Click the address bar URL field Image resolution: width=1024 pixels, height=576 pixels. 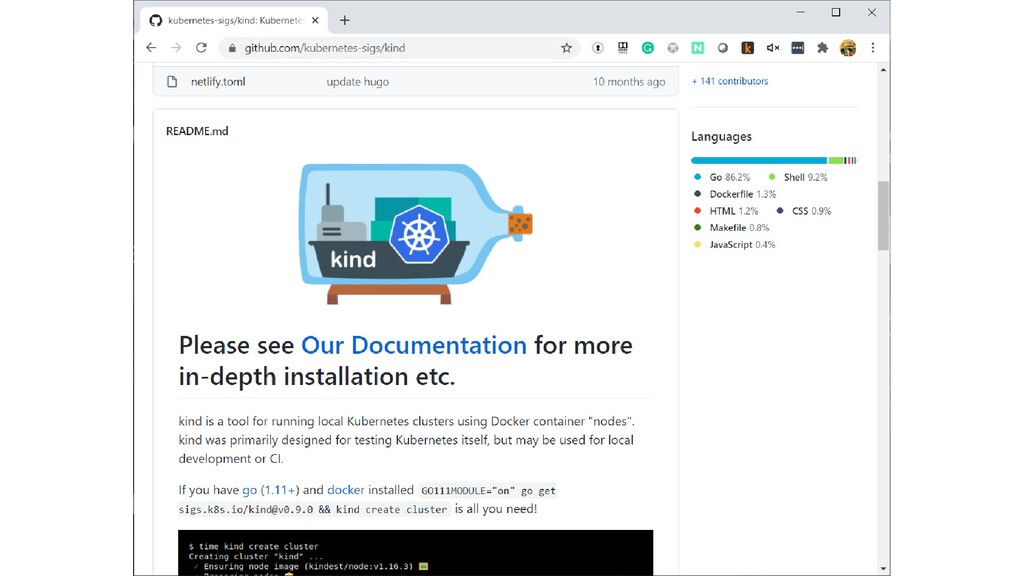point(399,48)
